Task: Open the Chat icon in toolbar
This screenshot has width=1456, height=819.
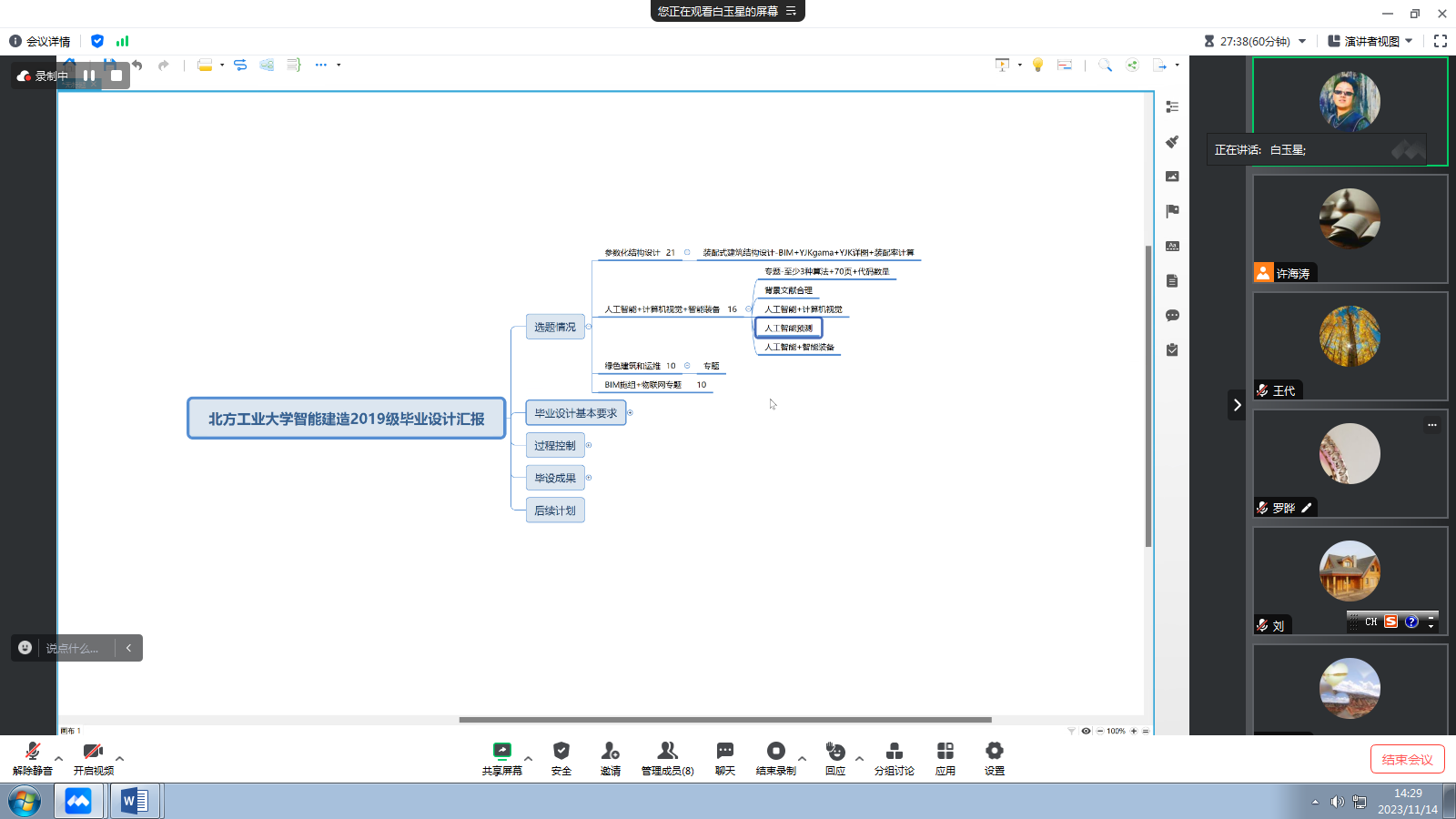Action: pyautogui.click(x=724, y=752)
